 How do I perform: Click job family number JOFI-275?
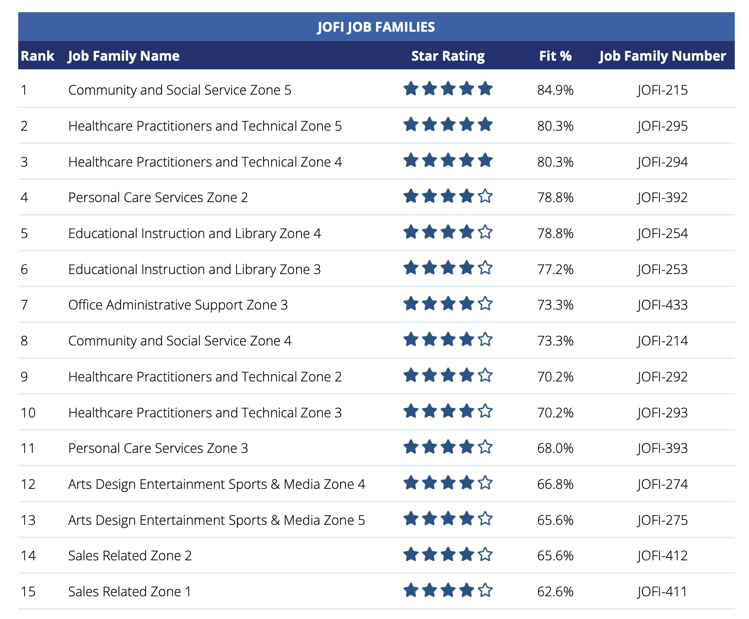[x=662, y=520]
